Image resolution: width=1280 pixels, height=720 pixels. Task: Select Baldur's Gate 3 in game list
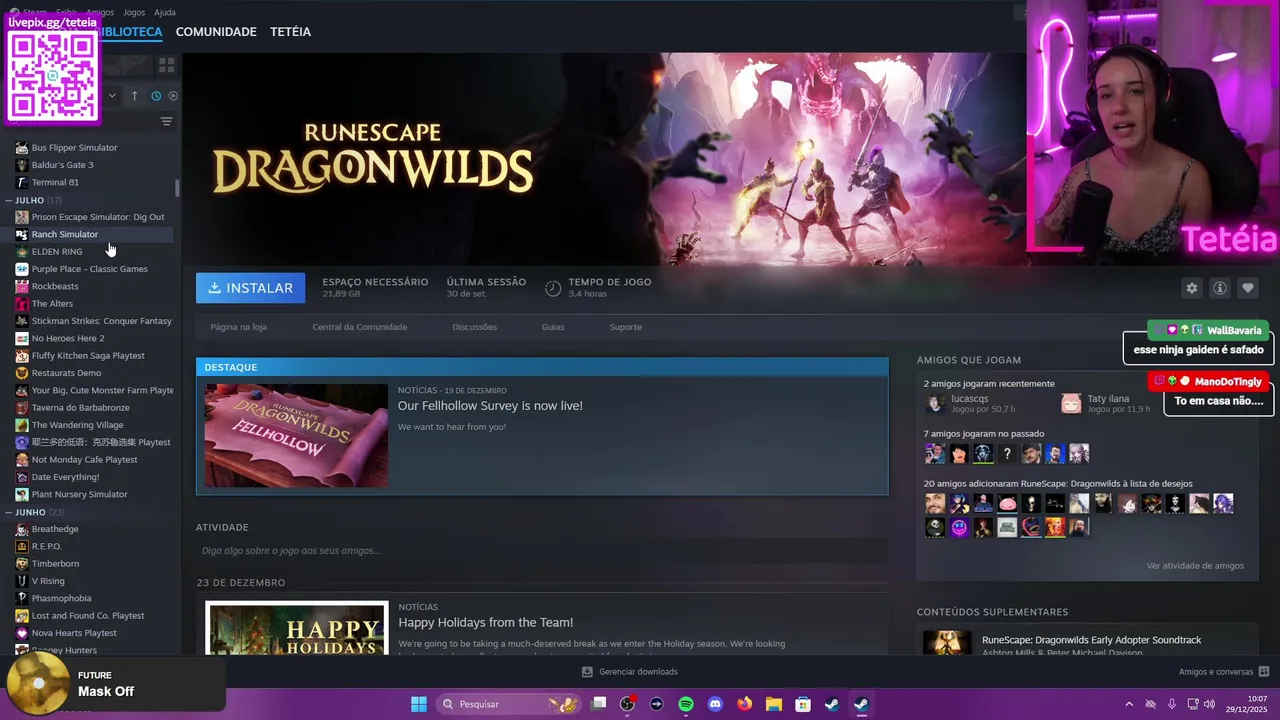[62, 165]
